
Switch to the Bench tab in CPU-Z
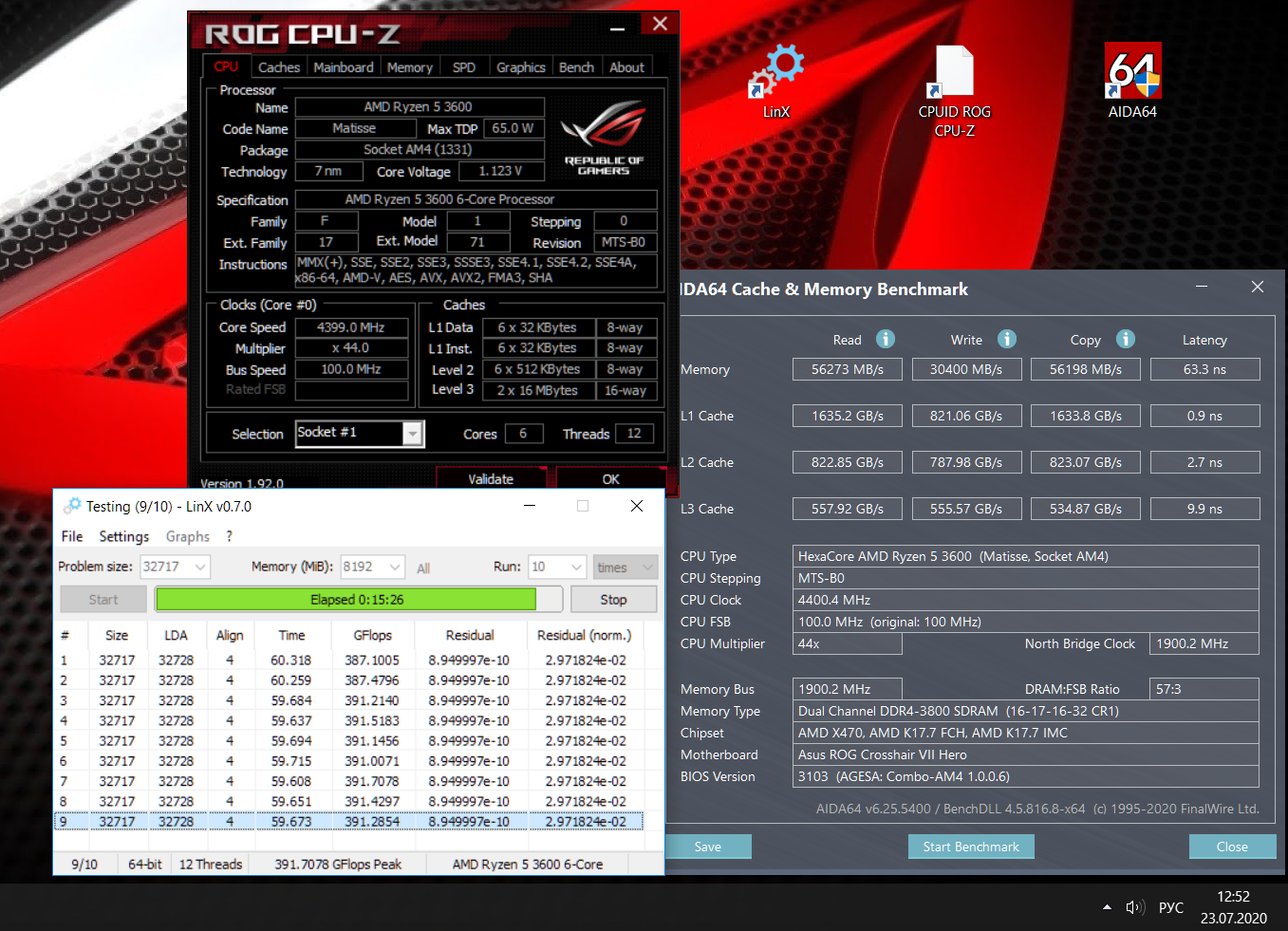click(576, 67)
